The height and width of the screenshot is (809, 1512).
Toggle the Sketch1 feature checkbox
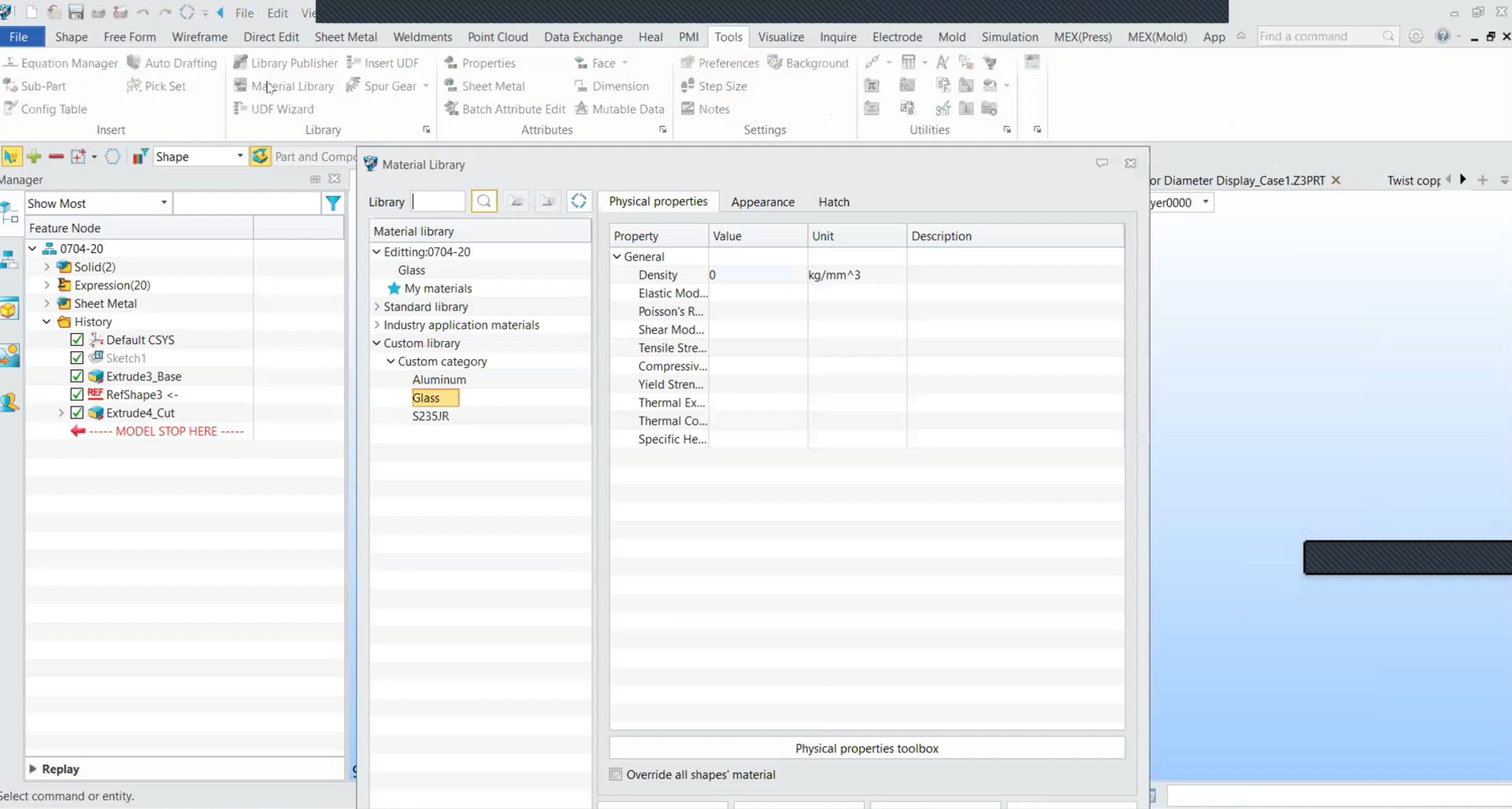pos(77,358)
